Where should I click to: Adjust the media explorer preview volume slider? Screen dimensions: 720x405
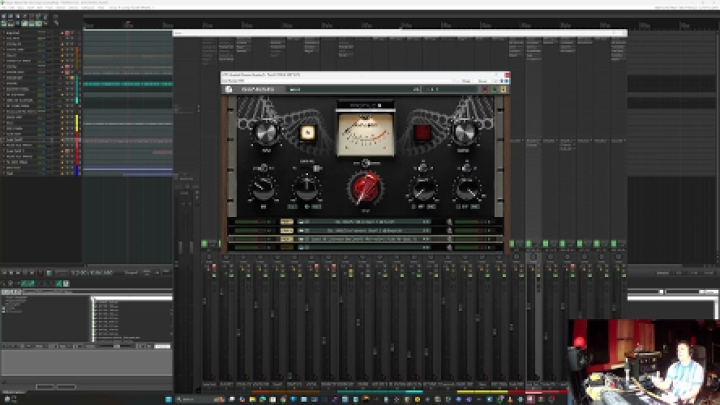click(116, 346)
